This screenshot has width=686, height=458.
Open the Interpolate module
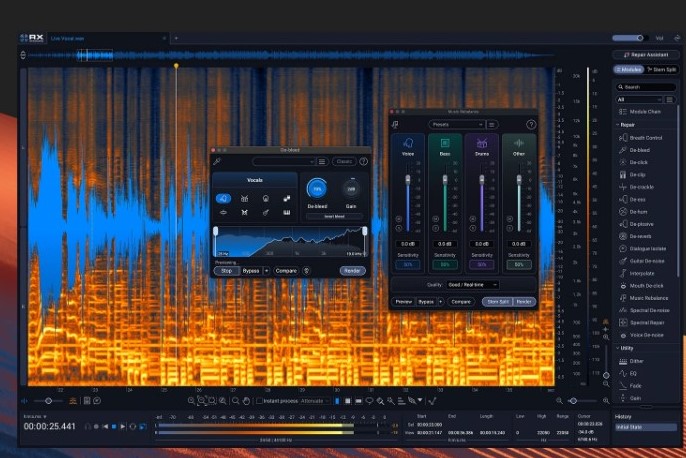pyautogui.click(x=641, y=273)
